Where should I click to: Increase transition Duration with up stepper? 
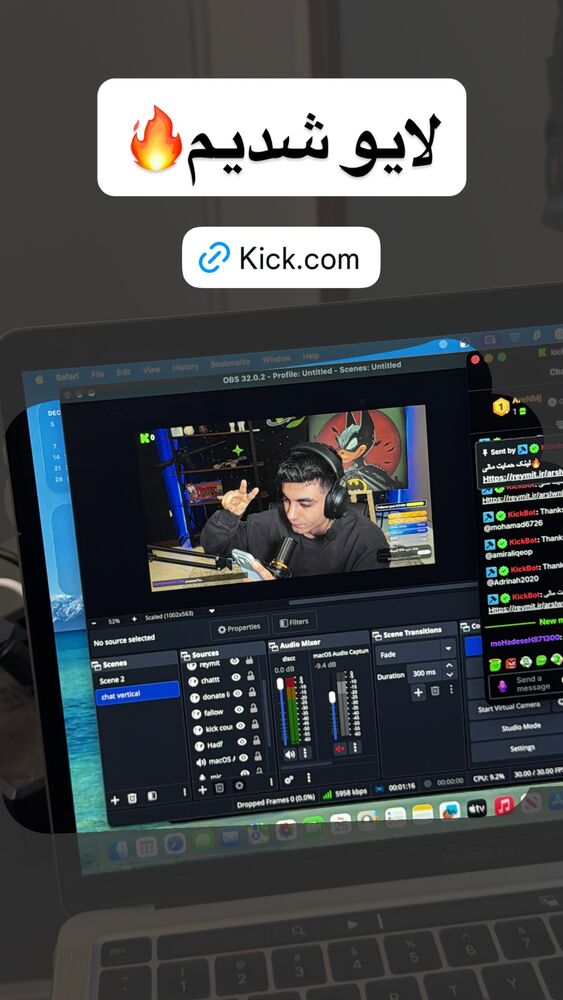450,665
